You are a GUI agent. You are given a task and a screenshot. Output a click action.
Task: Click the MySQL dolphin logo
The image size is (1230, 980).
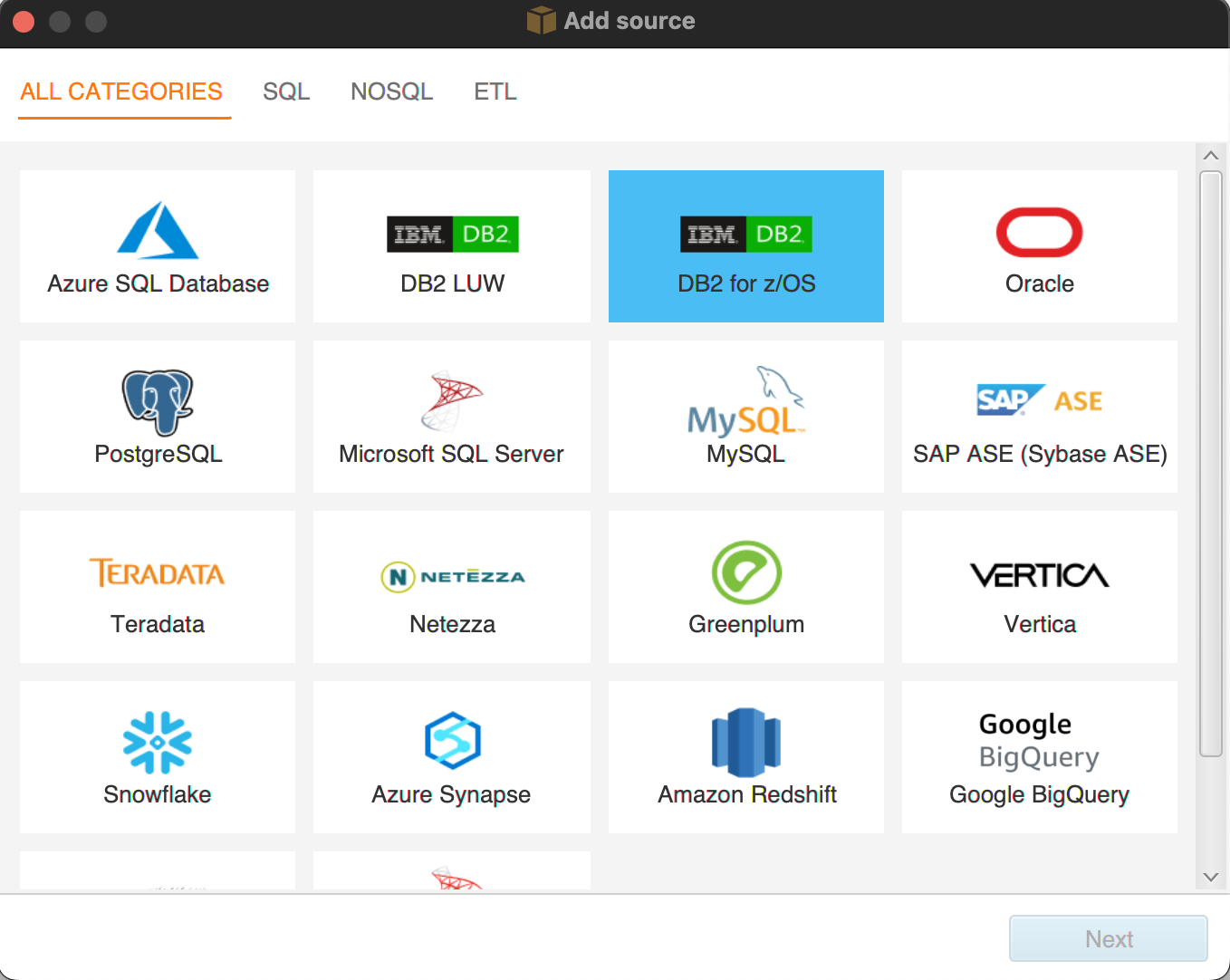(x=746, y=401)
